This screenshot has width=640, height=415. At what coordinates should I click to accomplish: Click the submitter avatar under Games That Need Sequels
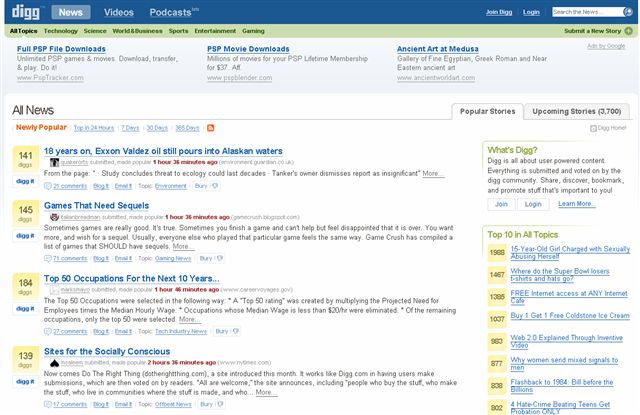[54, 217]
